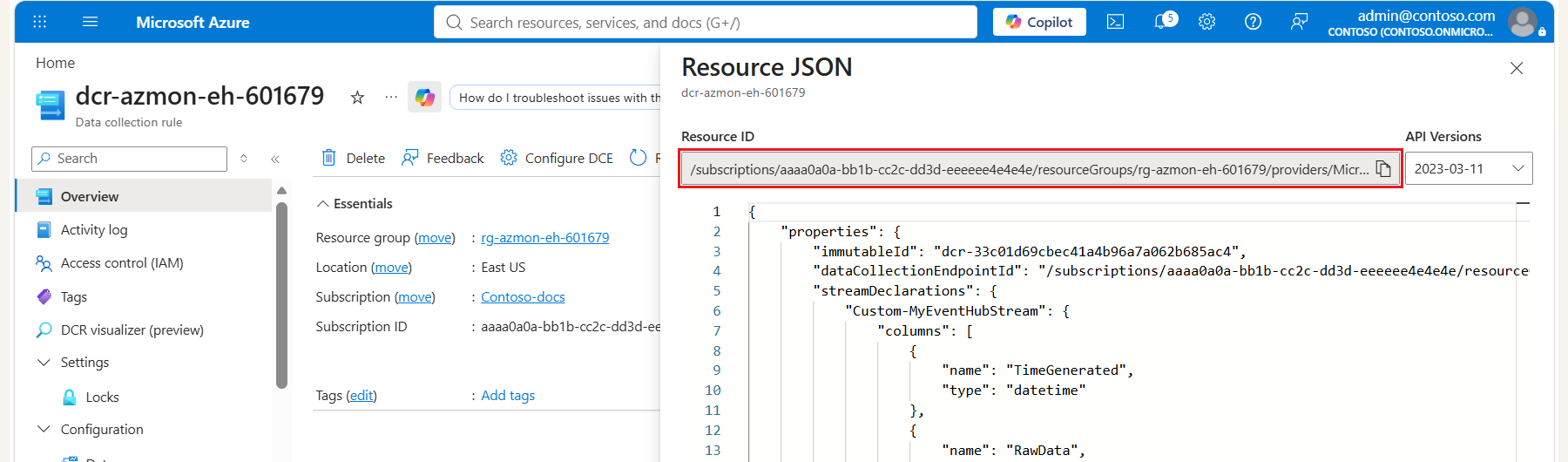Click the Delete toolbar button

click(x=354, y=158)
